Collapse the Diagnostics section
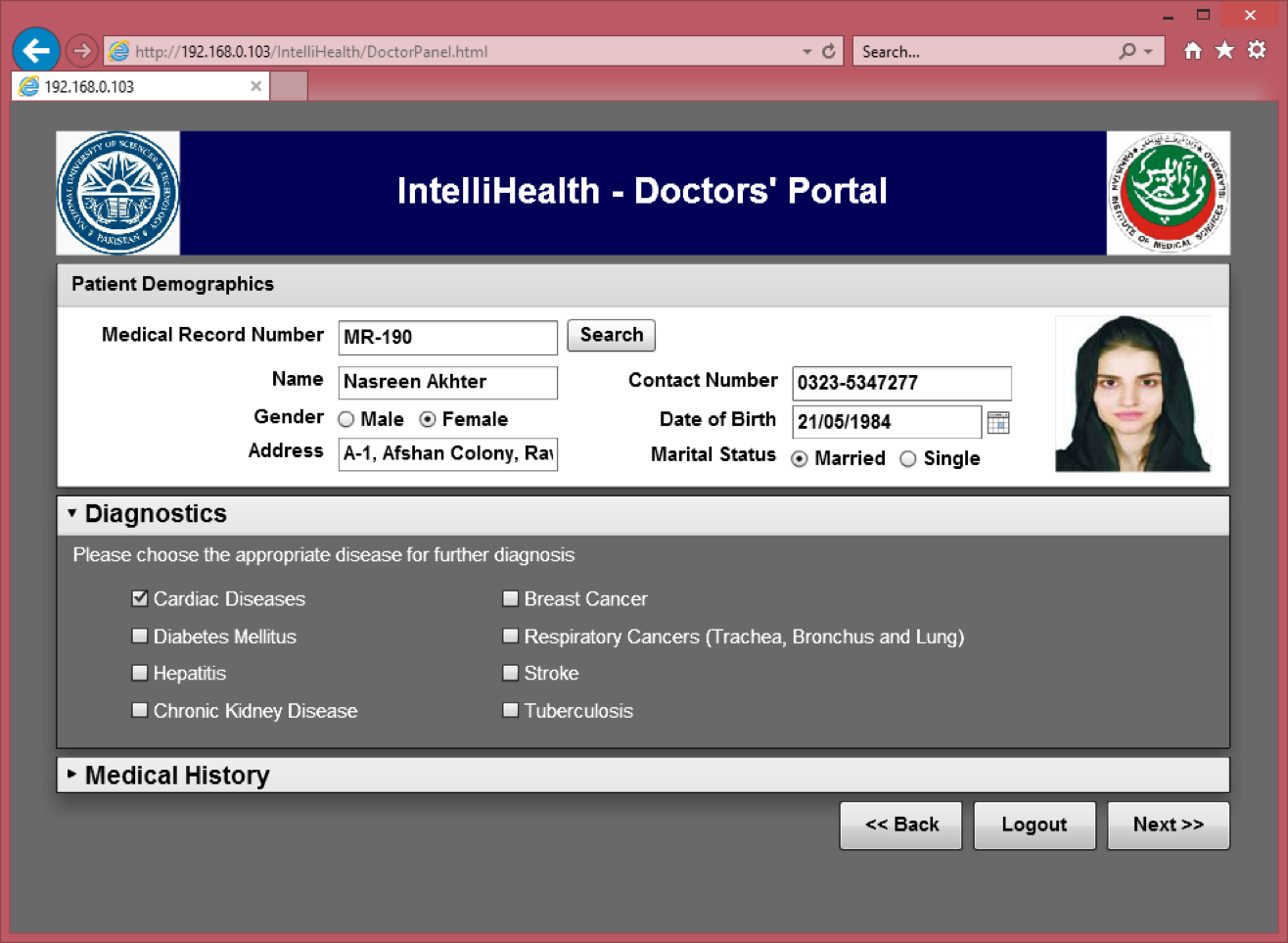This screenshot has height=943, width=1288. [x=71, y=513]
